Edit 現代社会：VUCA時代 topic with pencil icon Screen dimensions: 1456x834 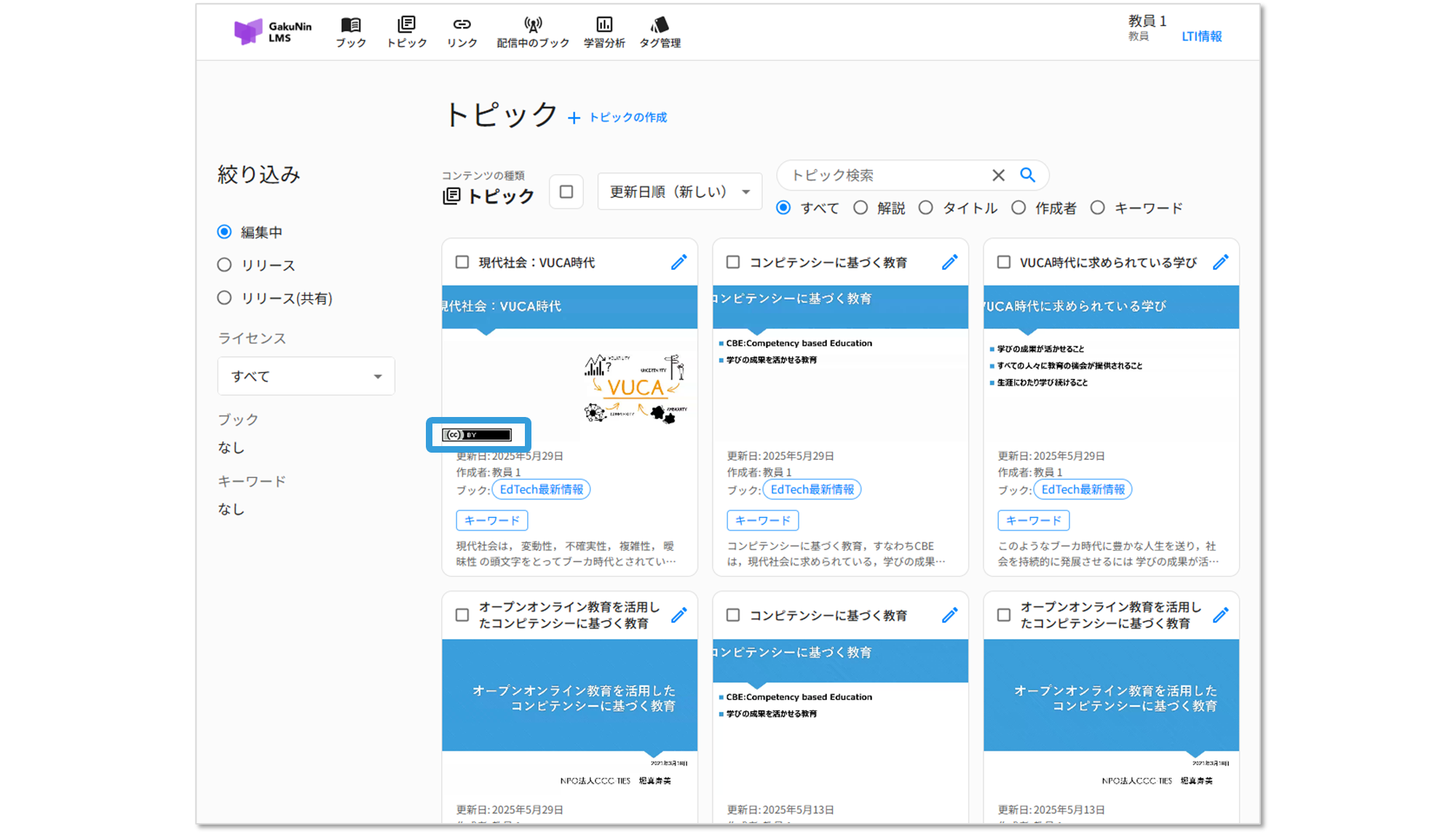pyautogui.click(x=678, y=263)
